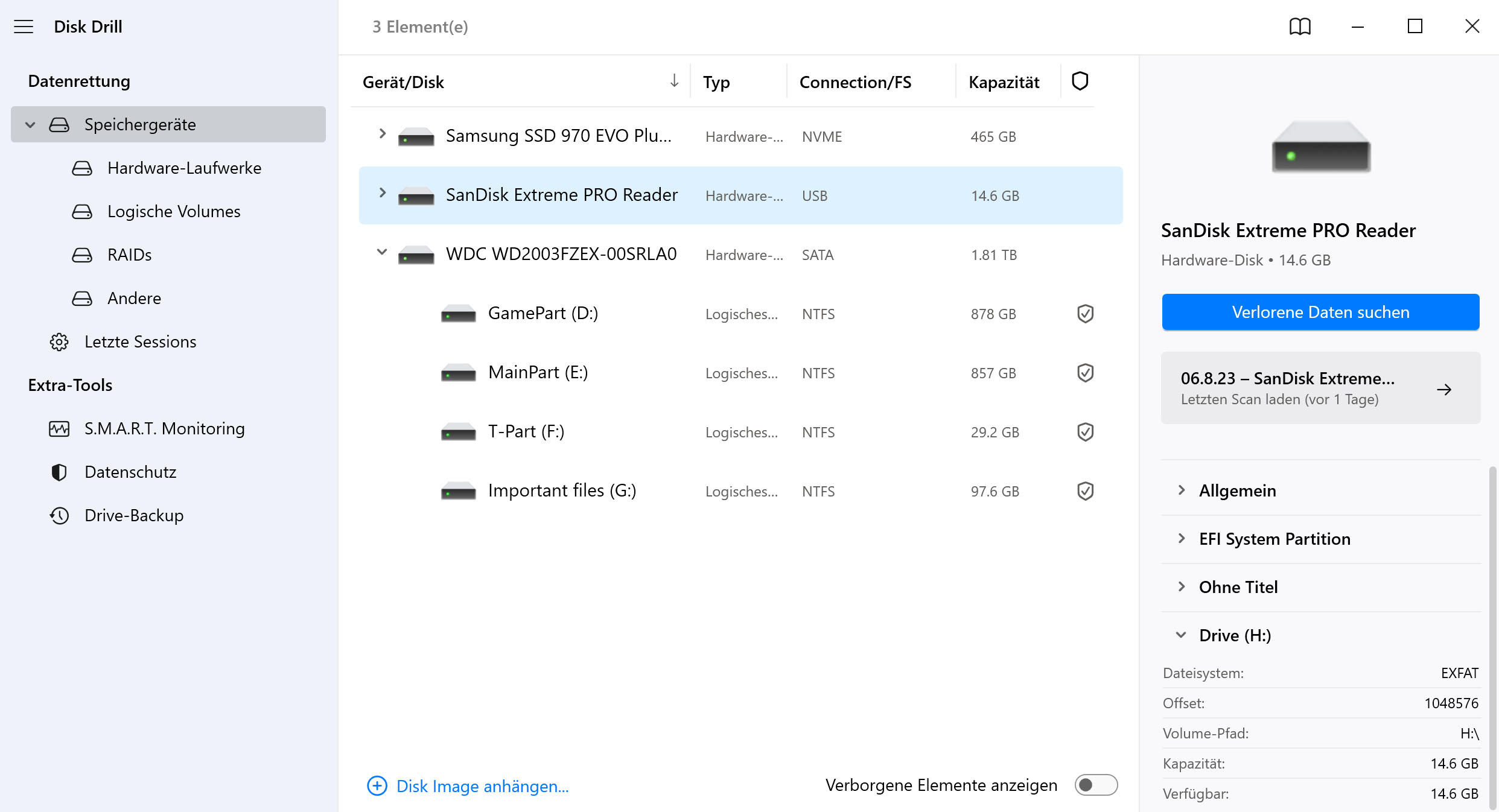Click T-Part (F:) protection shield icon
This screenshot has width=1499, height=812.
tap(1085, 432)
